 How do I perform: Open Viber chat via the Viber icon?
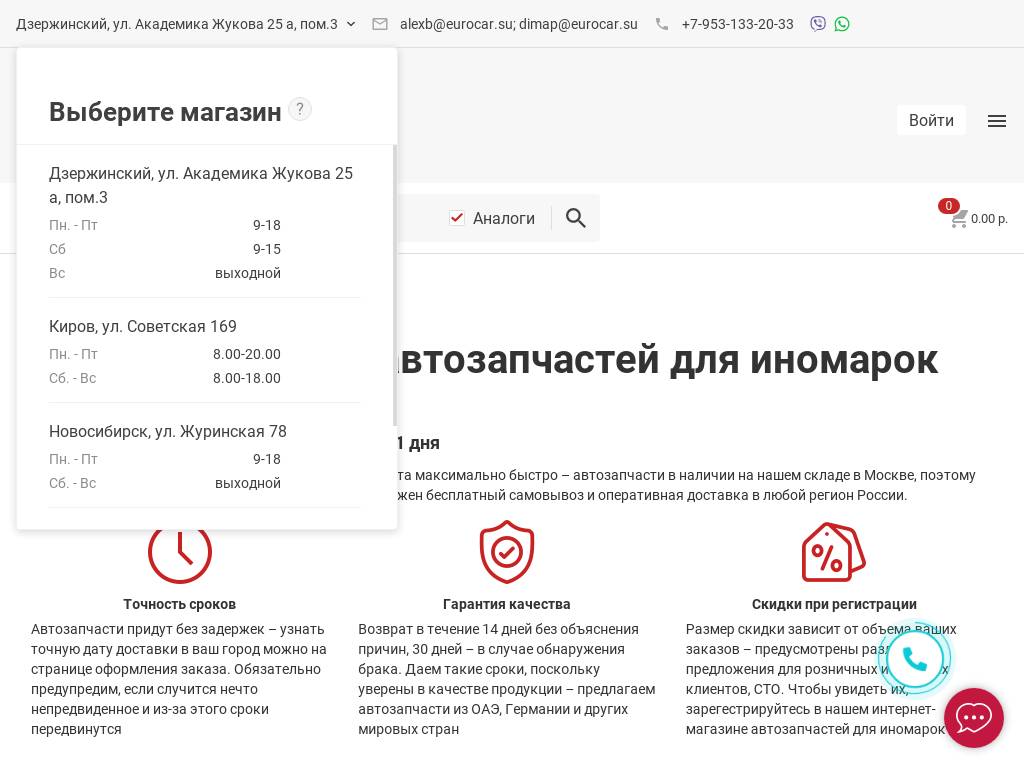point(818,23)
